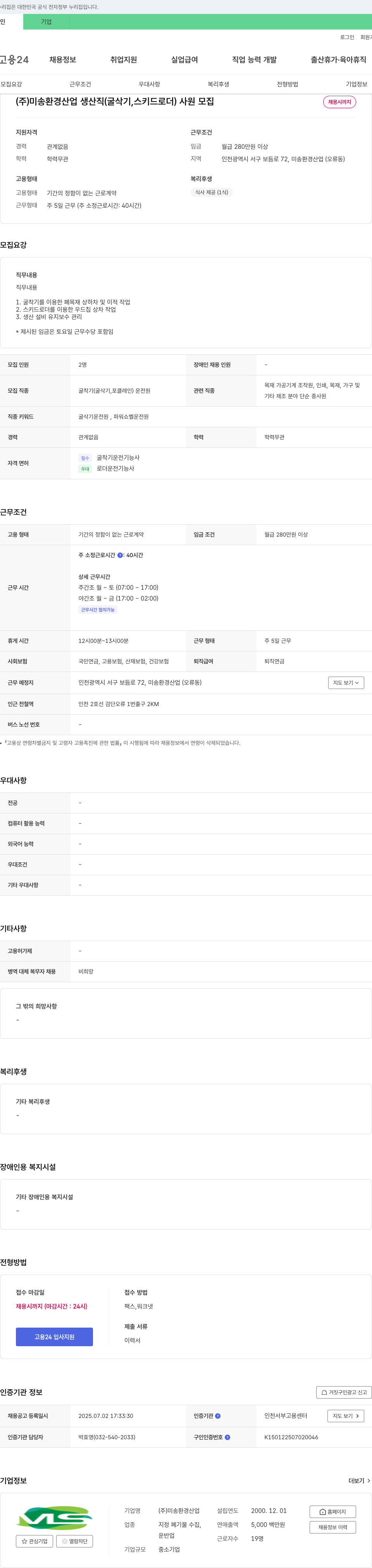The image size is (372, 1568).
Task: Jump to 근무조건 section tab
Action: (x=80, y=84)
